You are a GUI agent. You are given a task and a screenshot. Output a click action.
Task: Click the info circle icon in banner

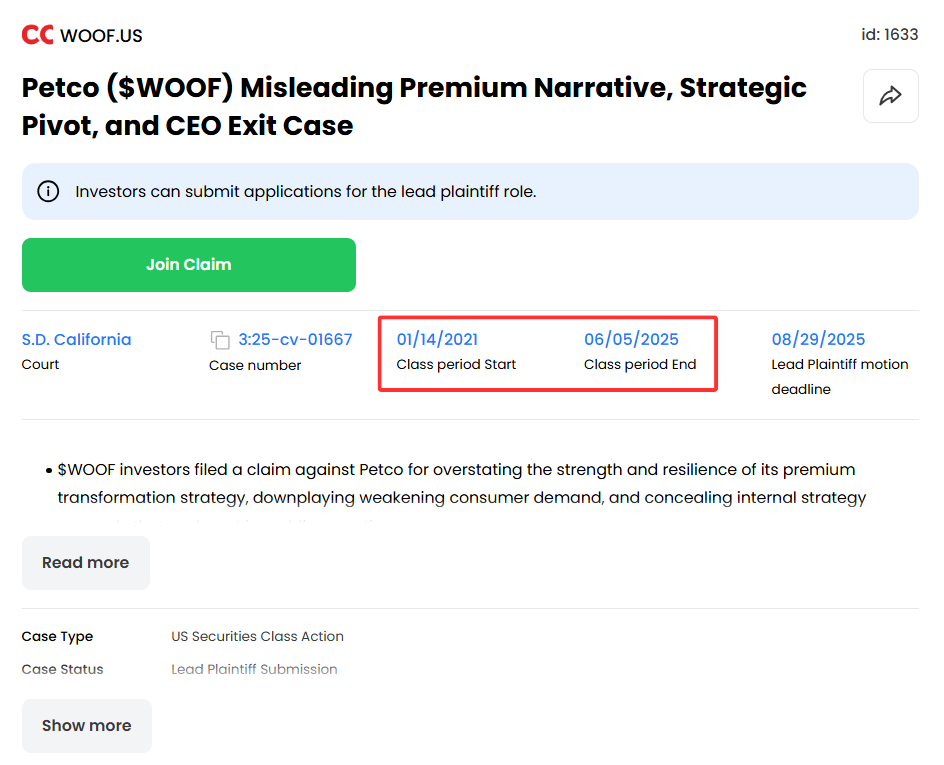[x=48, y=191]
